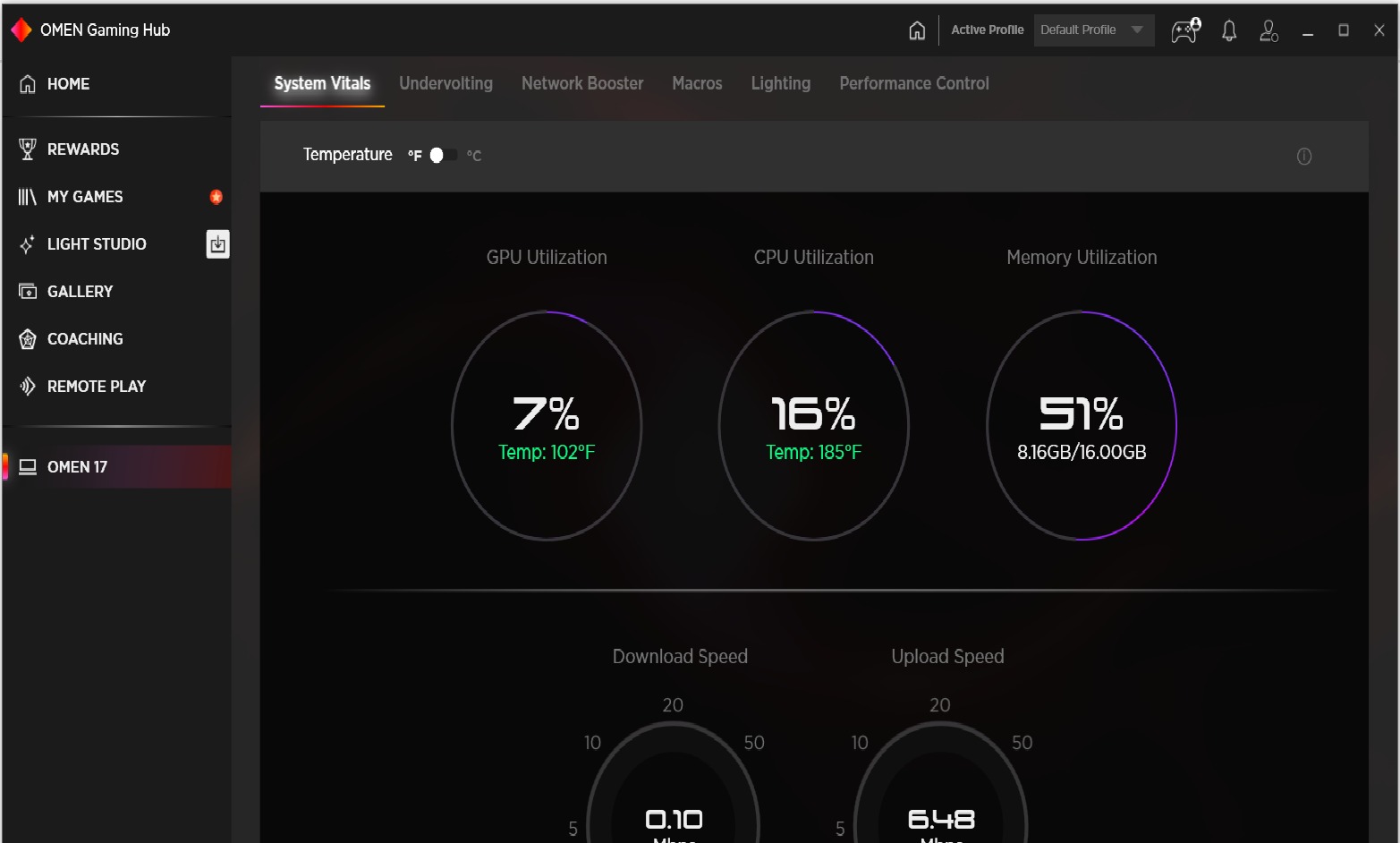Open REMOTE PLAY in the sidebar
Image resolution: width=1400 pixels, height=843 pixels.
(116, 387)
